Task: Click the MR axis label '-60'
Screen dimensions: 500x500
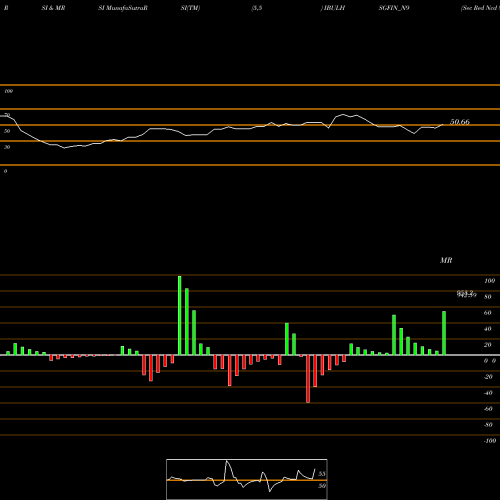Action: [488, 409]
